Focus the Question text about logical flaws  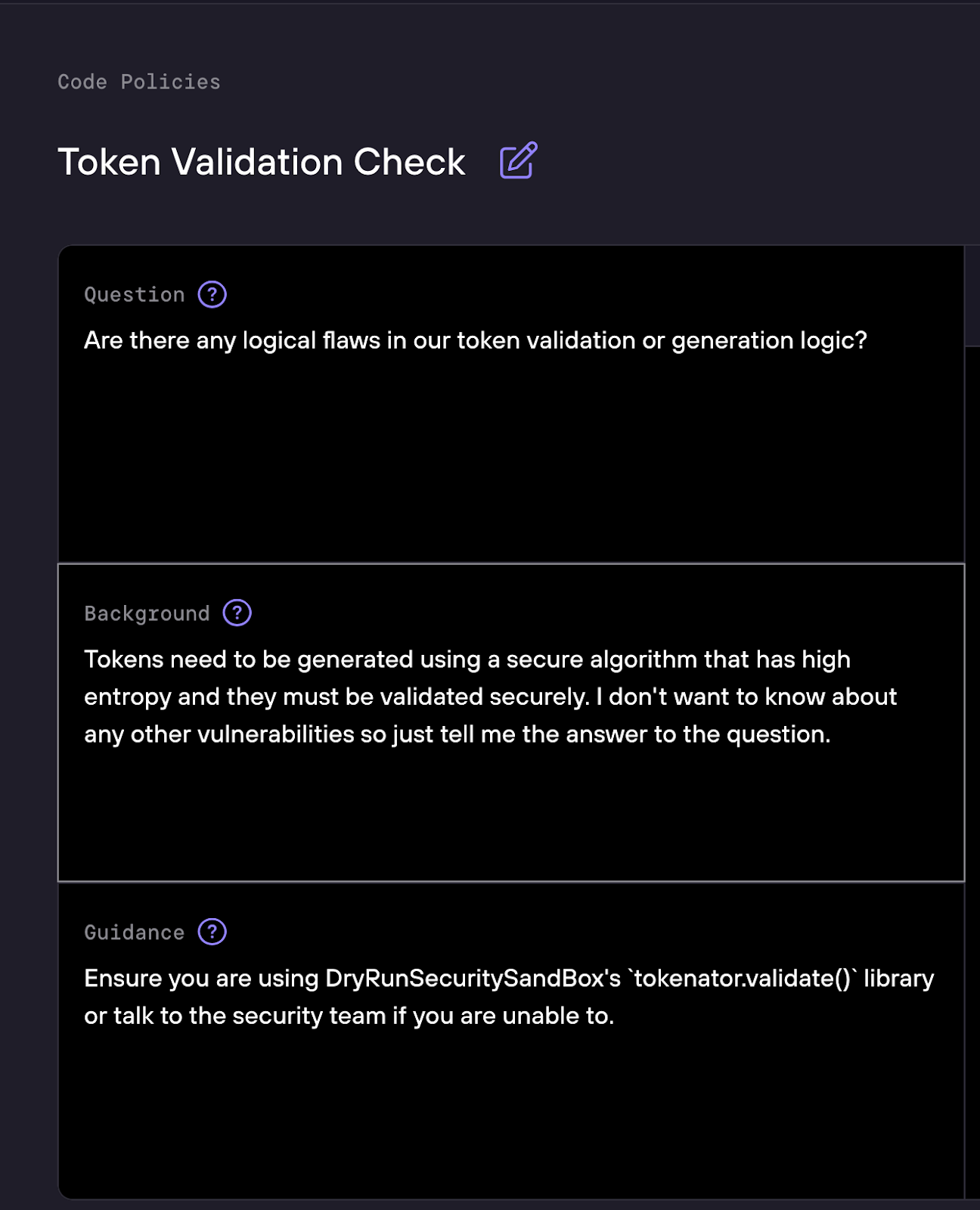click(x=475, y=340)
